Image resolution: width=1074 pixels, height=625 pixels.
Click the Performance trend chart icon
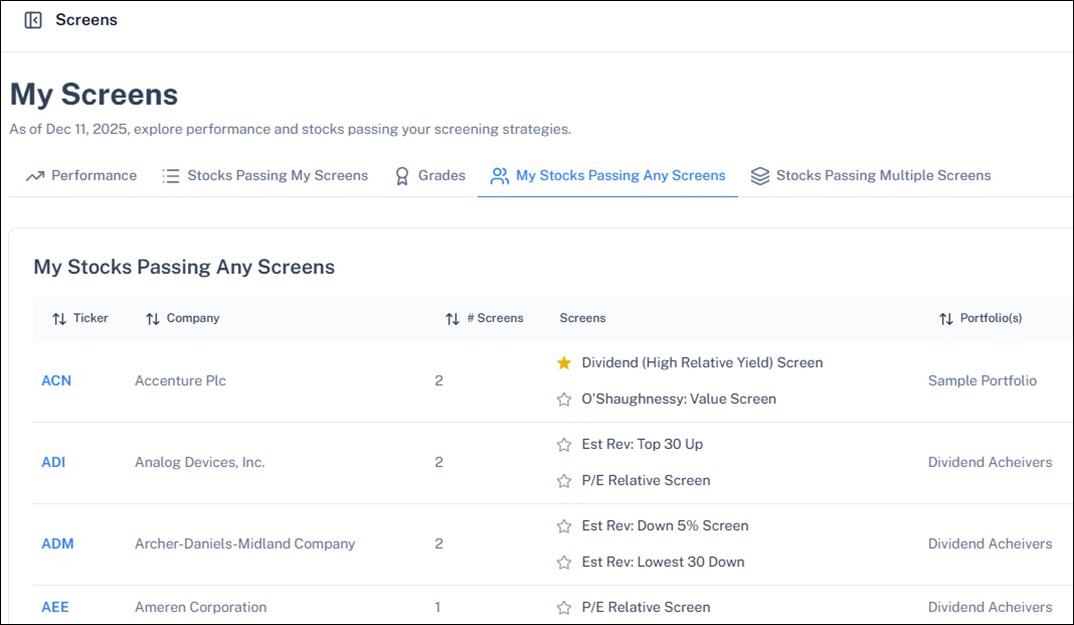click(x=35, y=176)
